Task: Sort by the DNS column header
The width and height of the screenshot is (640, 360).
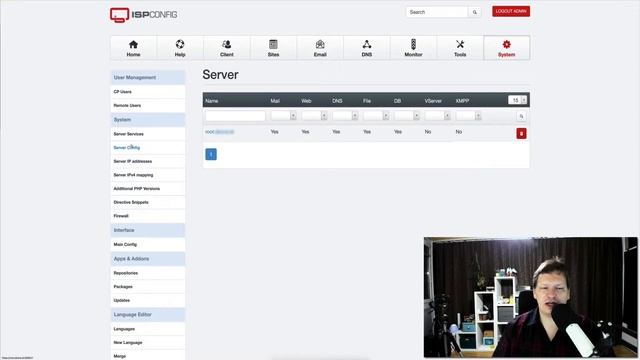Action: pyautogui.click(x=337, y=101)
